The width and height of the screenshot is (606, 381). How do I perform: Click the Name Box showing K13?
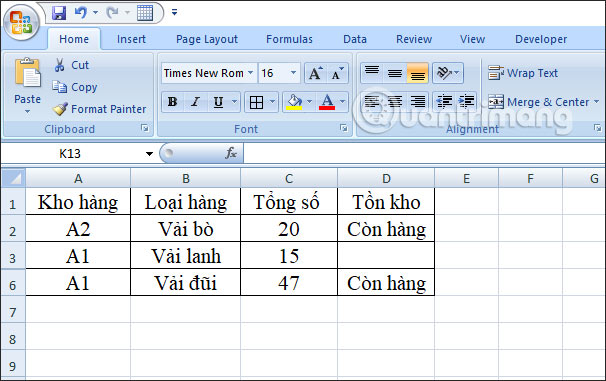click(x=71, y=154)
